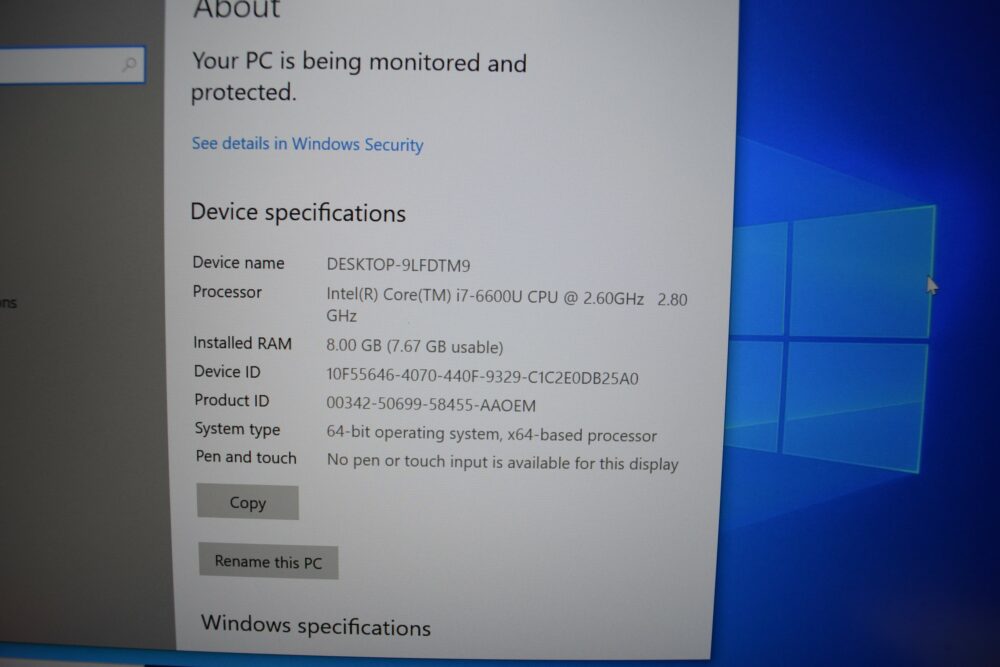Click the Rename this PC button
The image size is (1000, 667).
268,562
